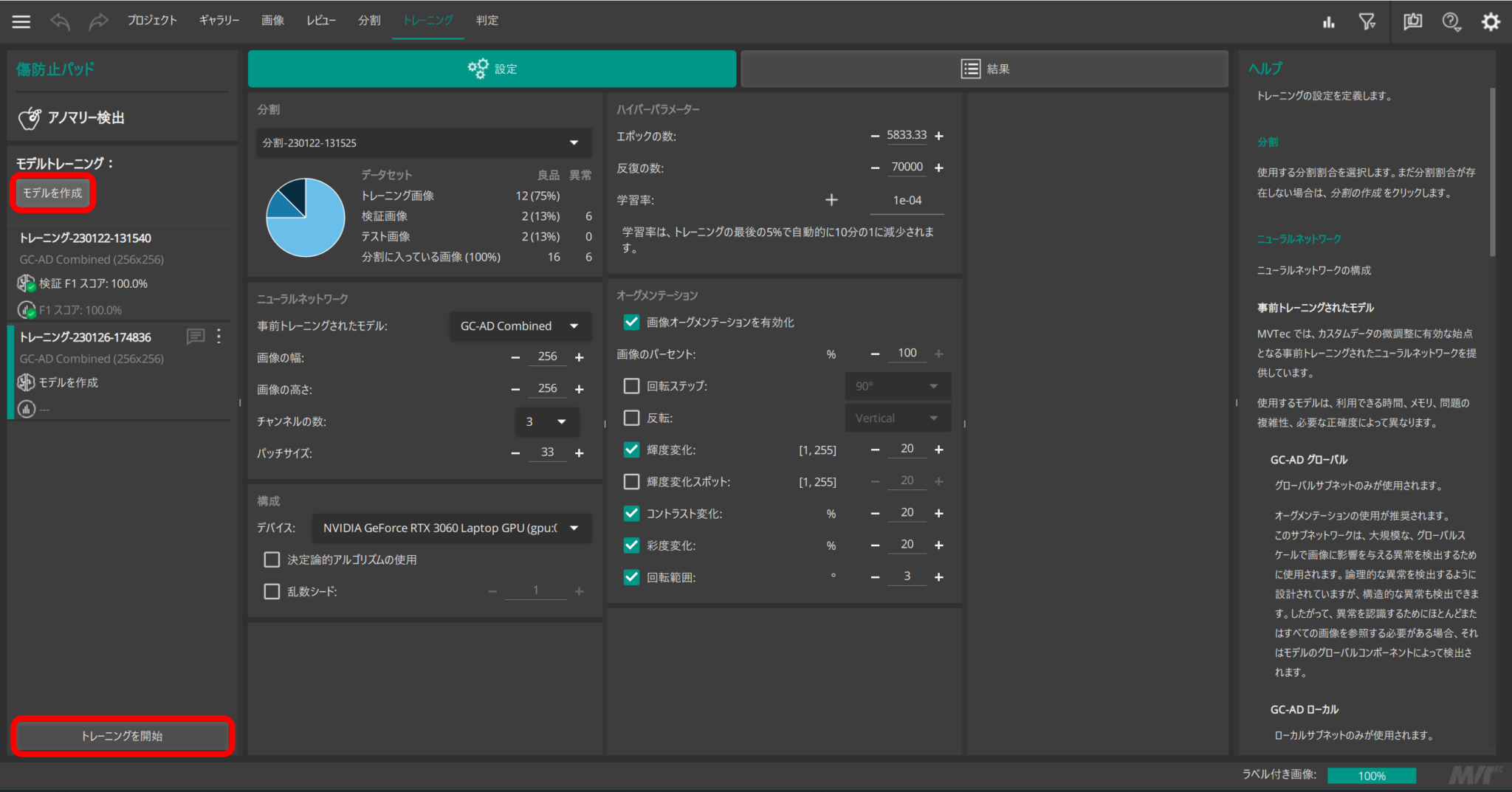This screenshot has height=792, width=1512.
Task: Increase エポックの数 with the plus stepper
Action: [x=939, y=135]
